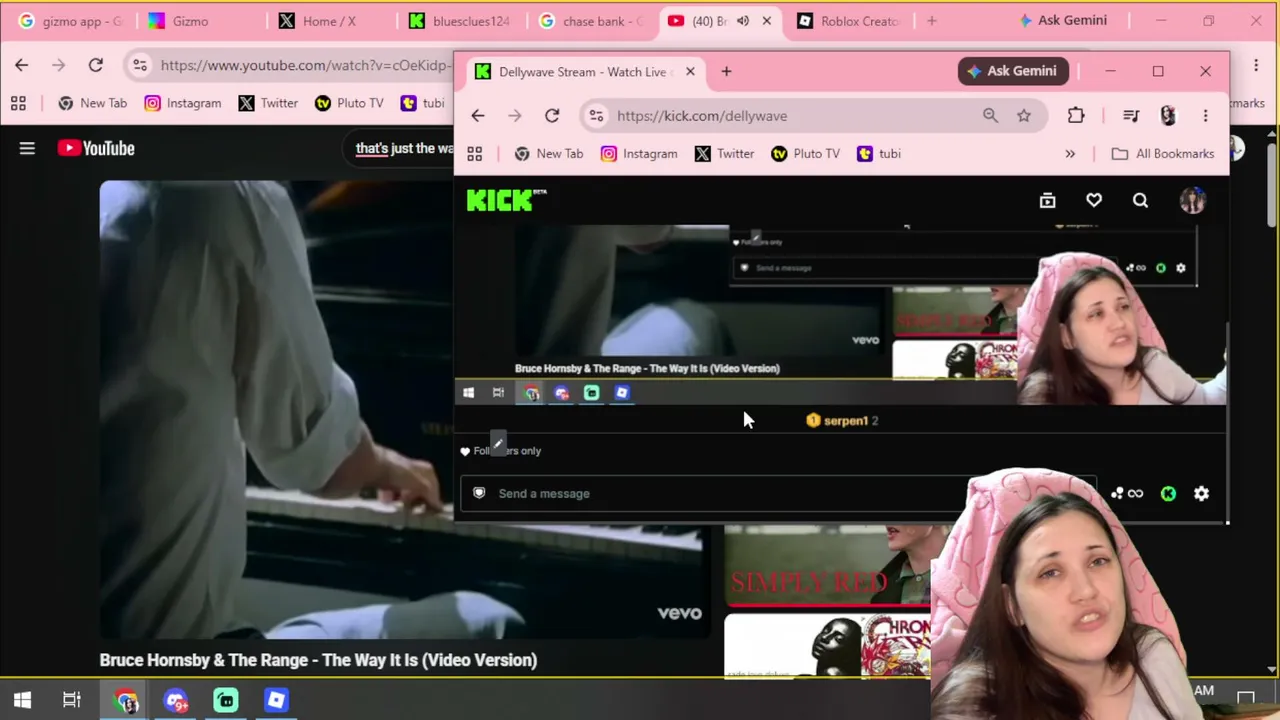The image size is (1280, 720).
Task: Go forward in the Kick window
Action: tap(514, 116)
